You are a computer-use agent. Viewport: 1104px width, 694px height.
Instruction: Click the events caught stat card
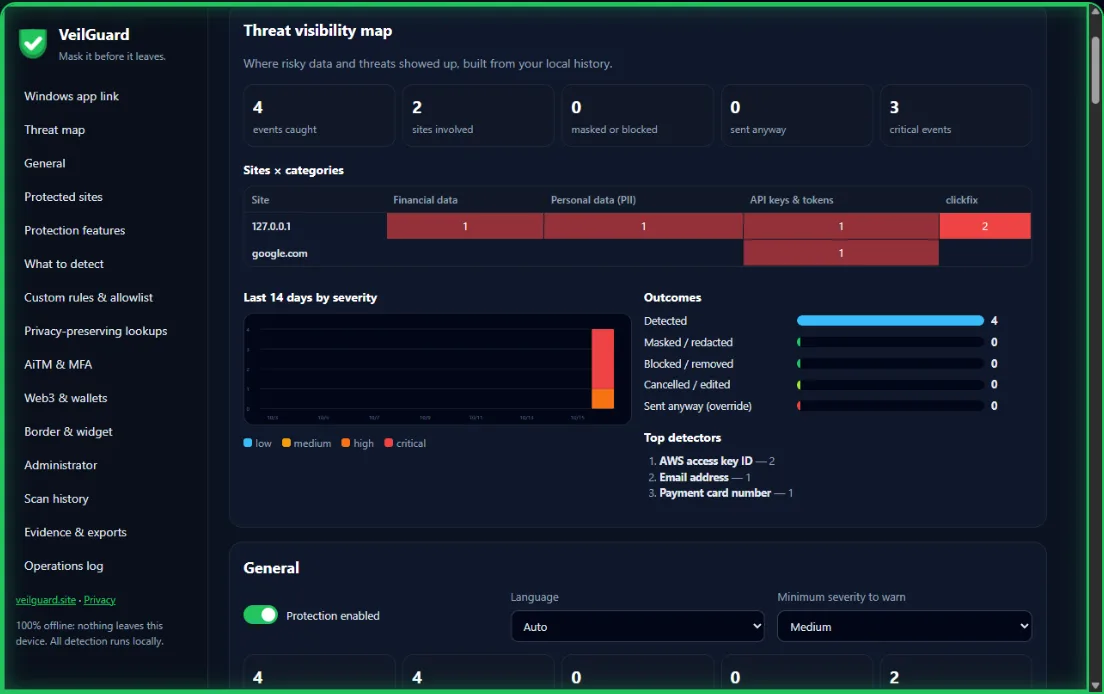tap(319, 116)
